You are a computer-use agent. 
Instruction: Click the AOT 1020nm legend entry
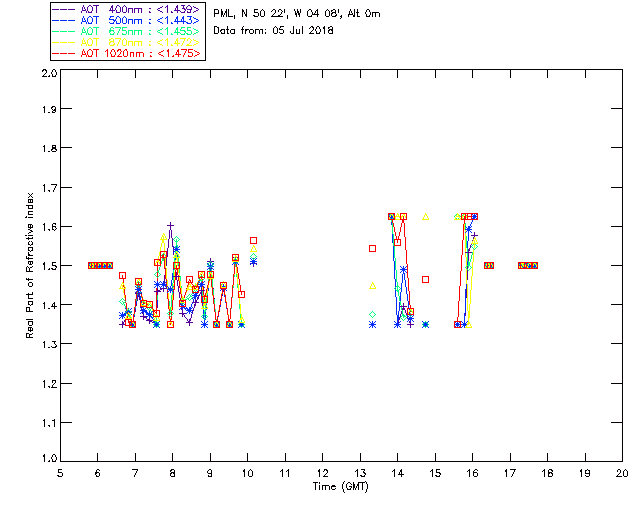(x=127, y=53)
